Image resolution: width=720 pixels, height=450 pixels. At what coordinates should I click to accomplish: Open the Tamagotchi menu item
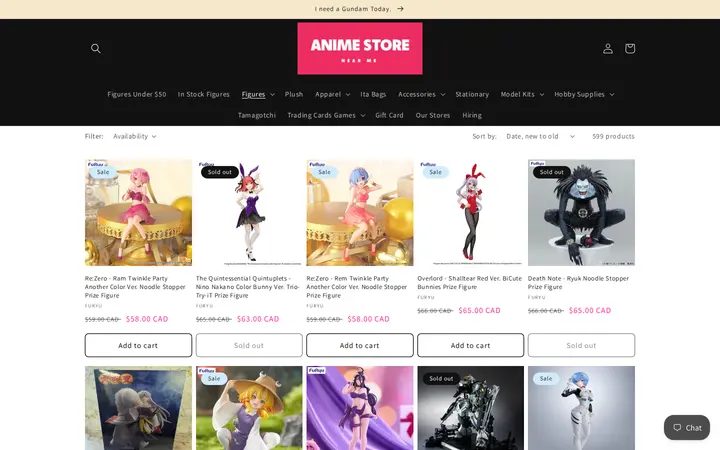[x=257, y=115]
